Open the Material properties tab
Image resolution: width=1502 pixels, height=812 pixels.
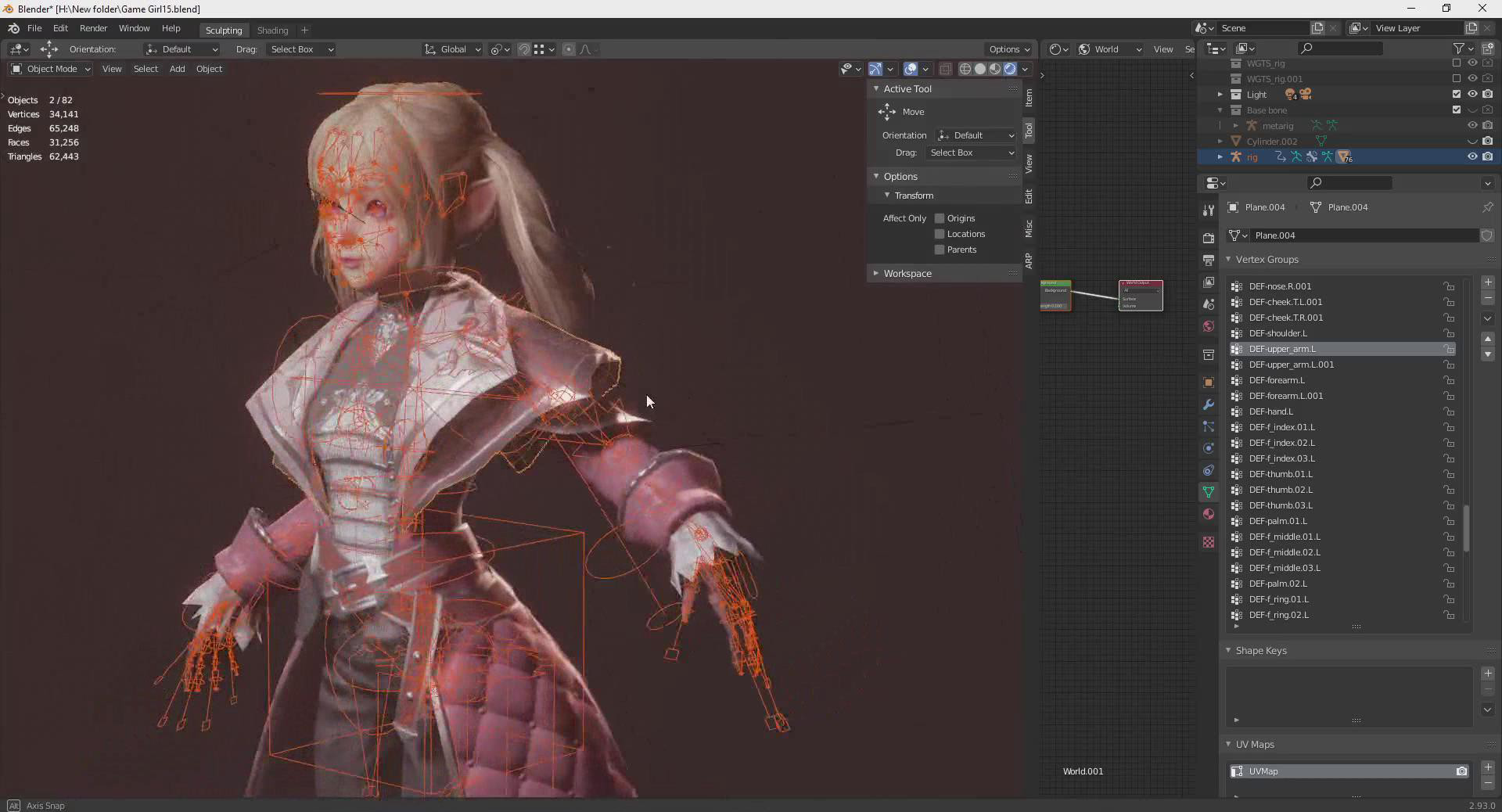pos(1209,514)
